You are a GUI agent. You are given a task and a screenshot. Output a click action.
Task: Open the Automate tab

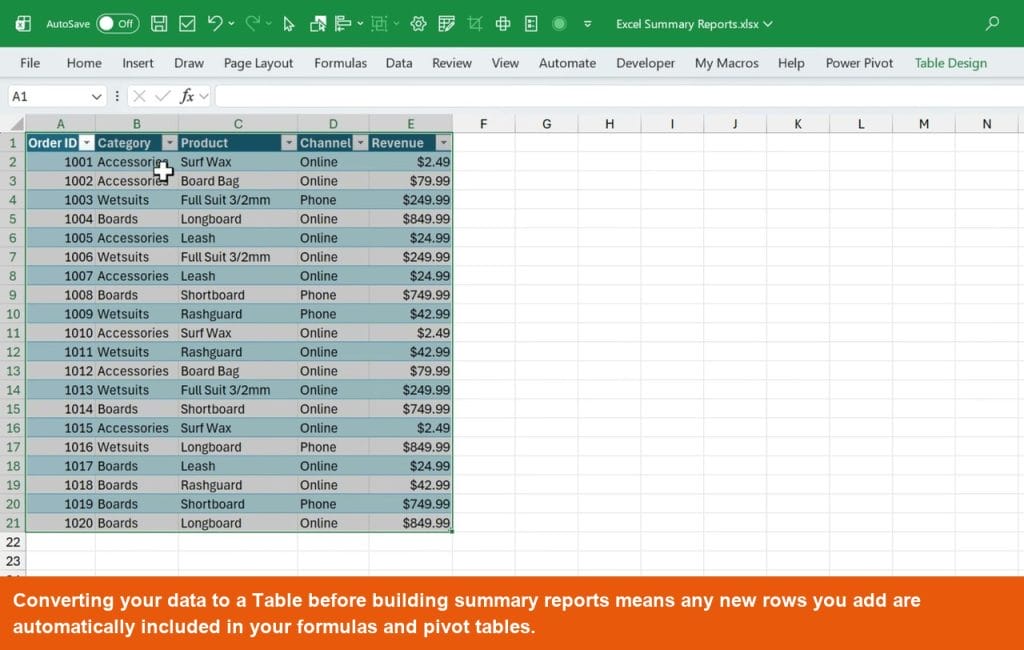568,63
